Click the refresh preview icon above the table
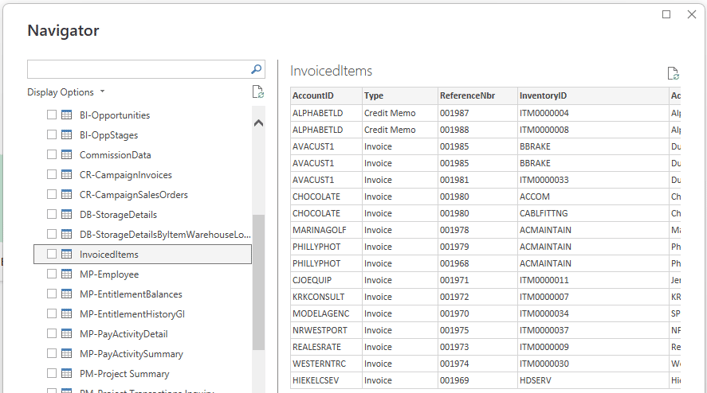The image size is (707, 393). pyautogui.click(x=673, y=73)
